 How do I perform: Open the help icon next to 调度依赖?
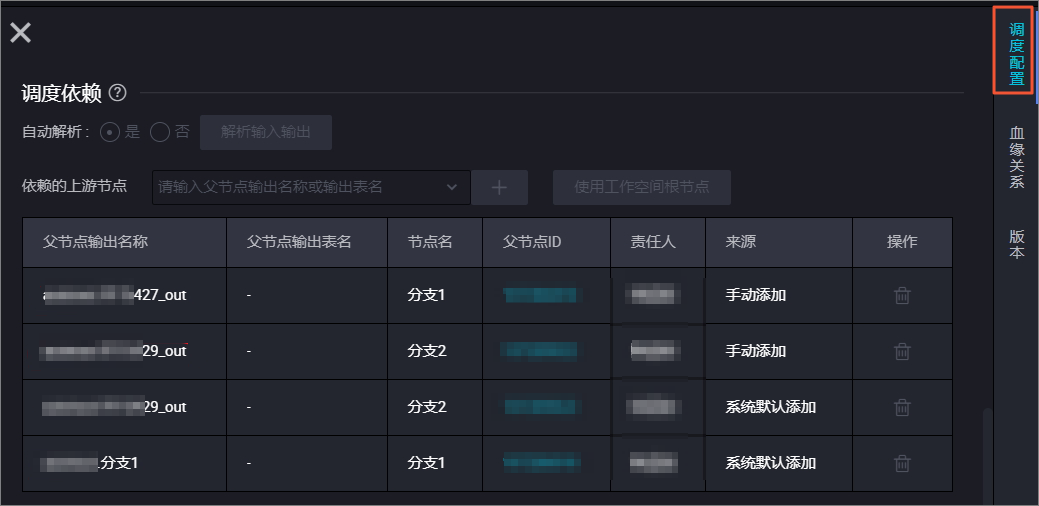click(x=117, y=93)
